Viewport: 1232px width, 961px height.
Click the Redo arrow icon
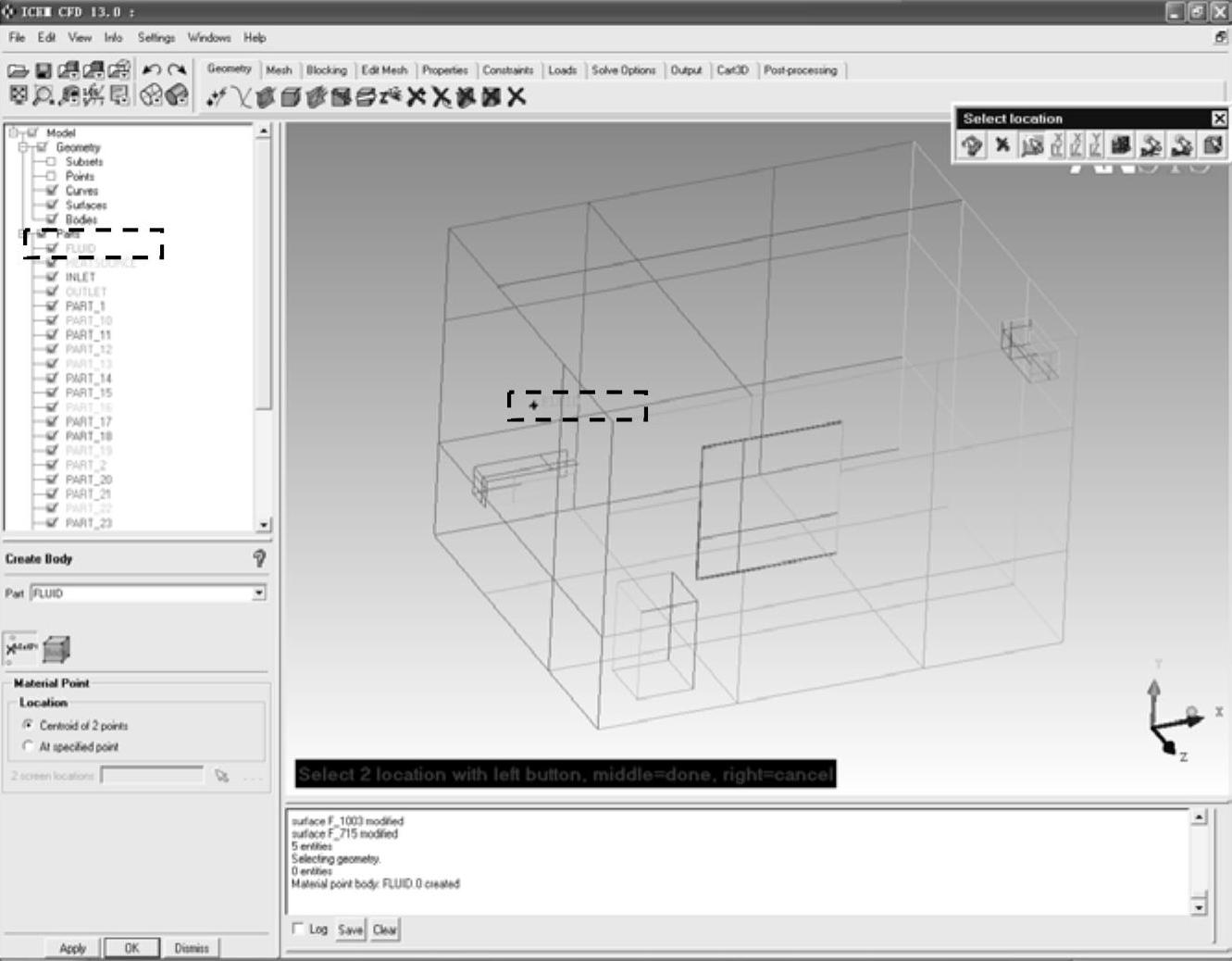[x=177, y=70]
